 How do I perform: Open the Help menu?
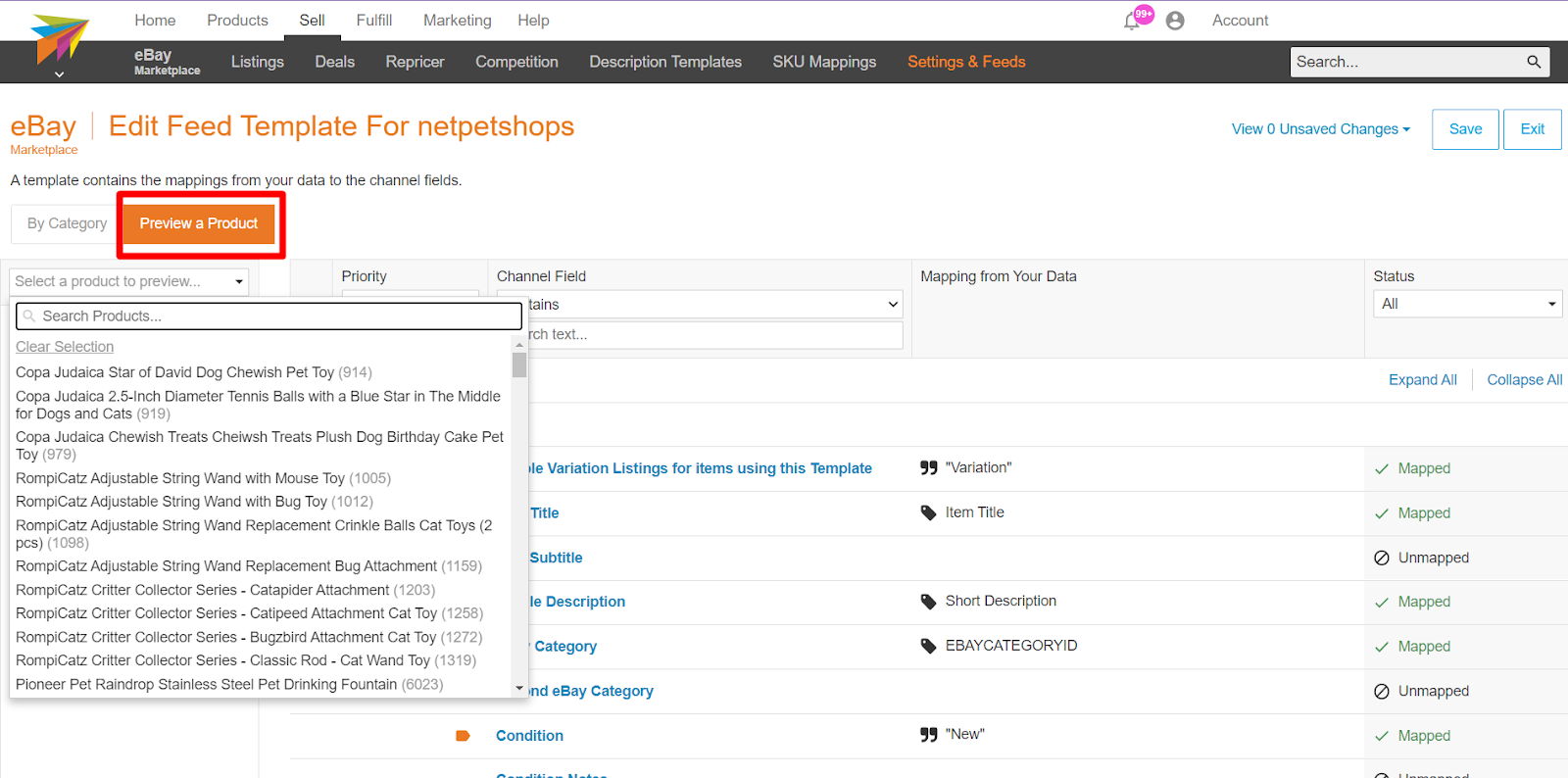[533, 21]
